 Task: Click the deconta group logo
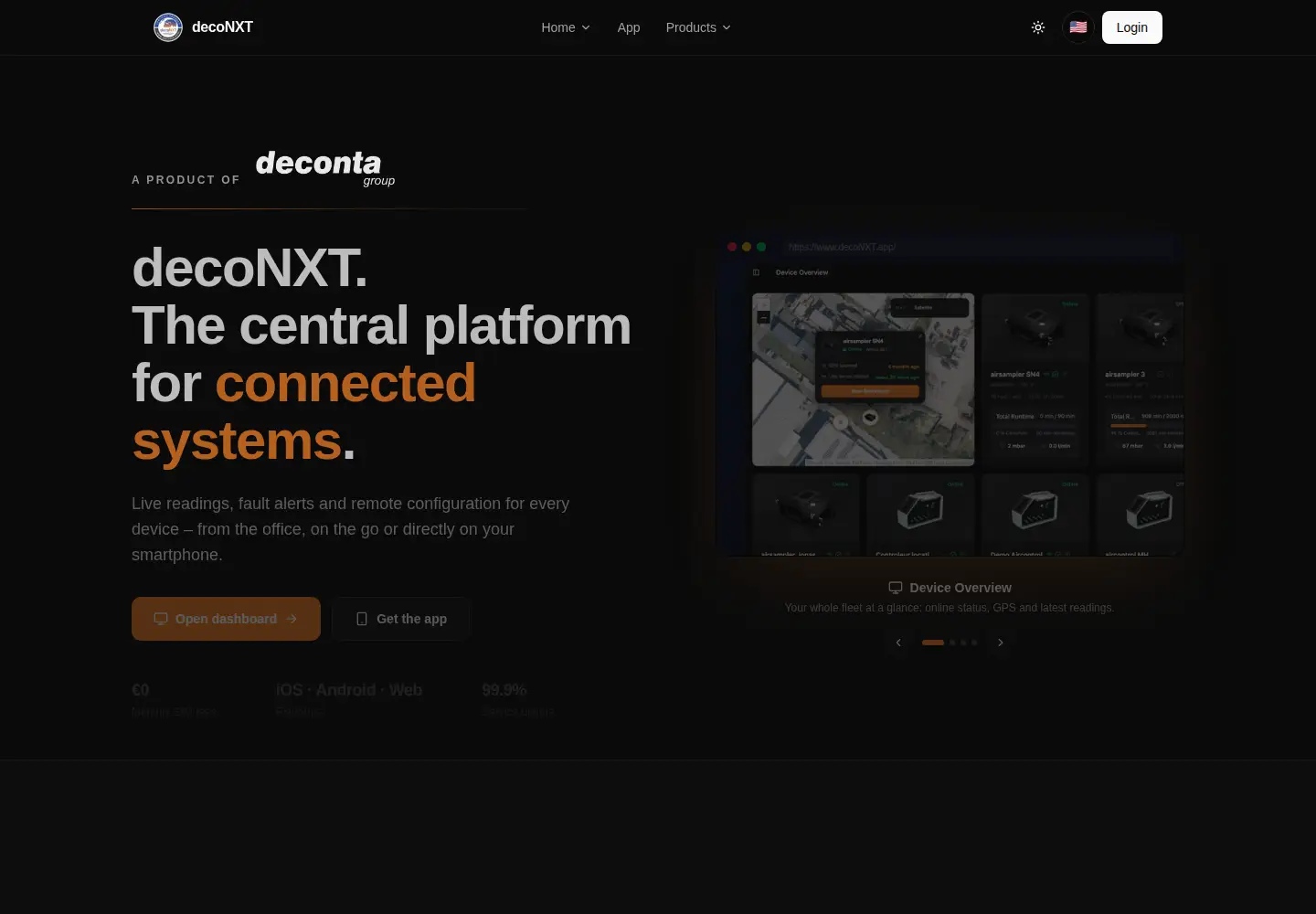(325, 168)
